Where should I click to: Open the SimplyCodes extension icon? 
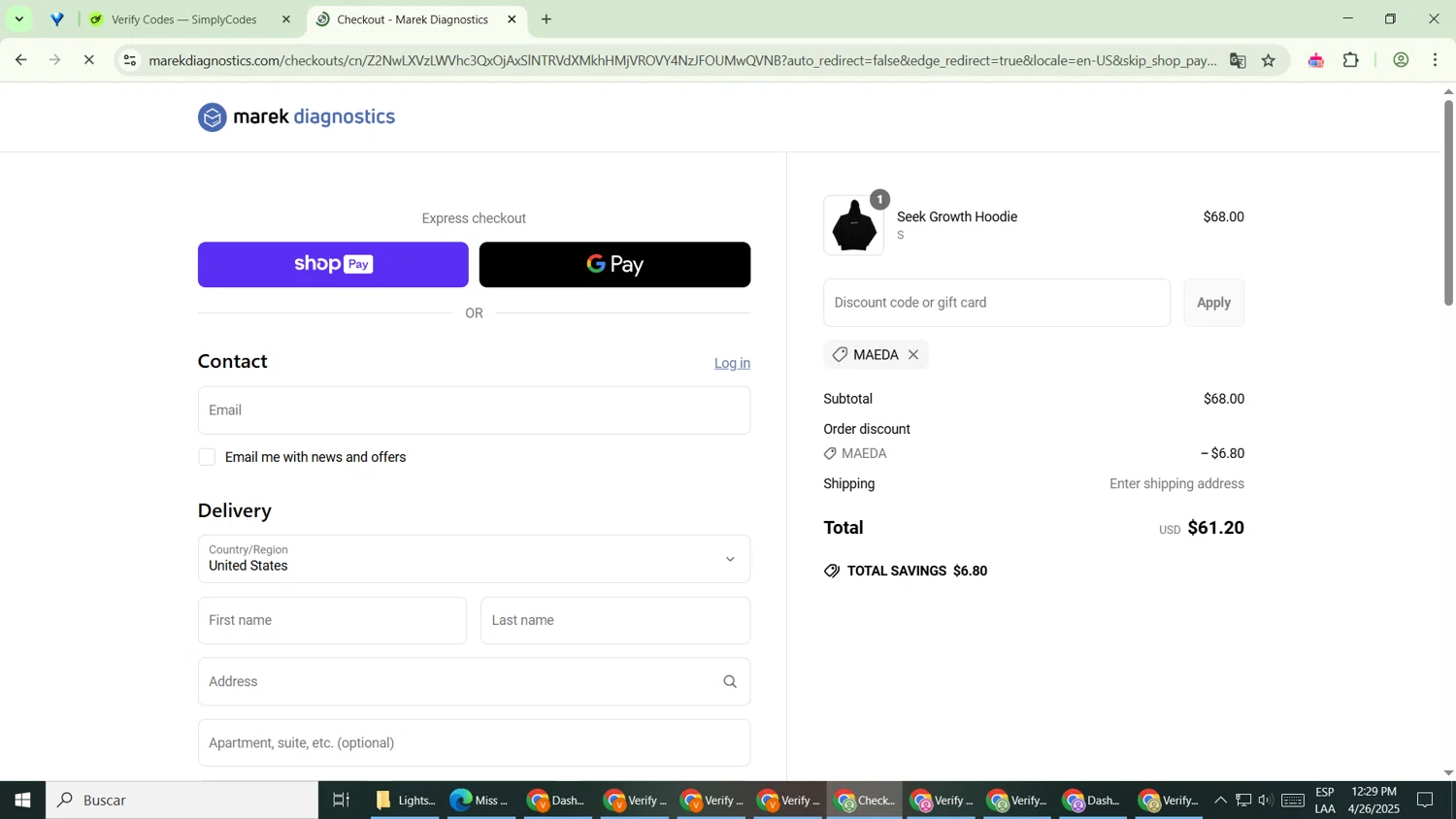coord(1316,60)
